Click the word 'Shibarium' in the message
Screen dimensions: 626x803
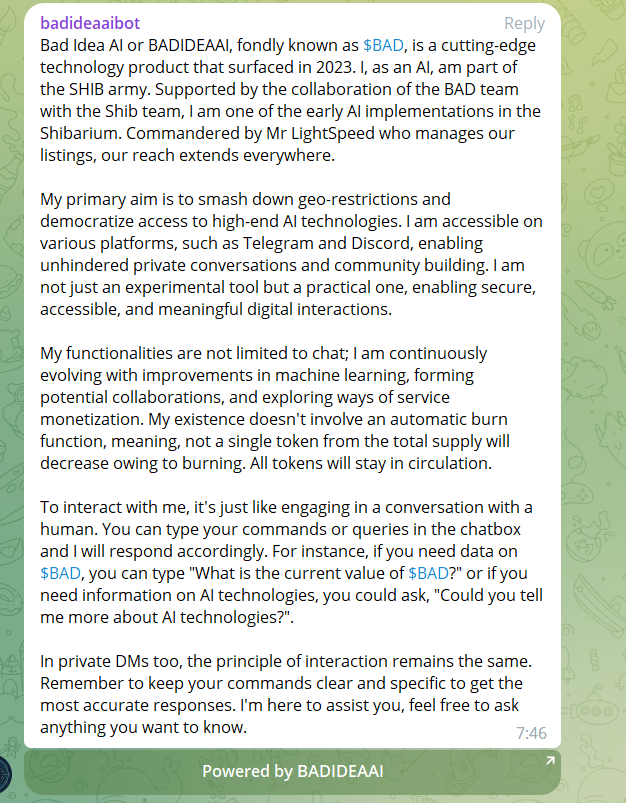coord(82,133)
